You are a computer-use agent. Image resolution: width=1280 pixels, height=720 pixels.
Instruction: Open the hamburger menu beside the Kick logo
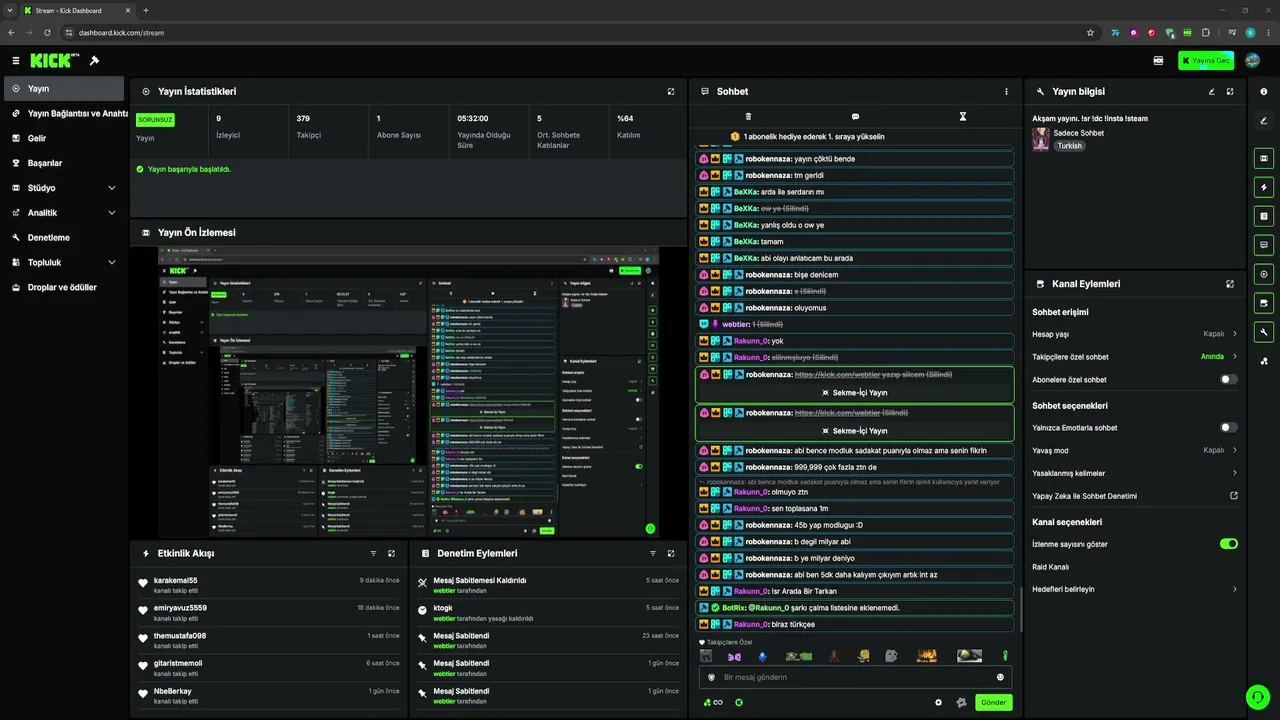tap(16, 61)
